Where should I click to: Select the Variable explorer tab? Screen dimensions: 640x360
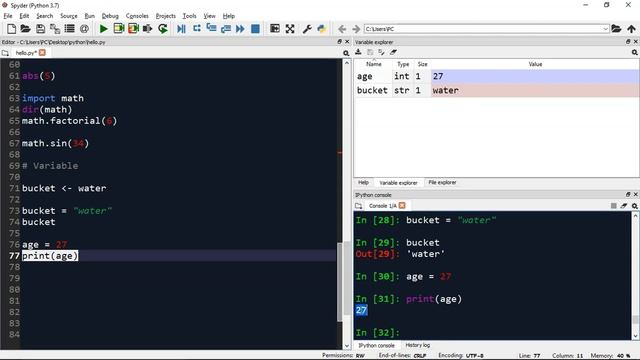click(398, 183)
